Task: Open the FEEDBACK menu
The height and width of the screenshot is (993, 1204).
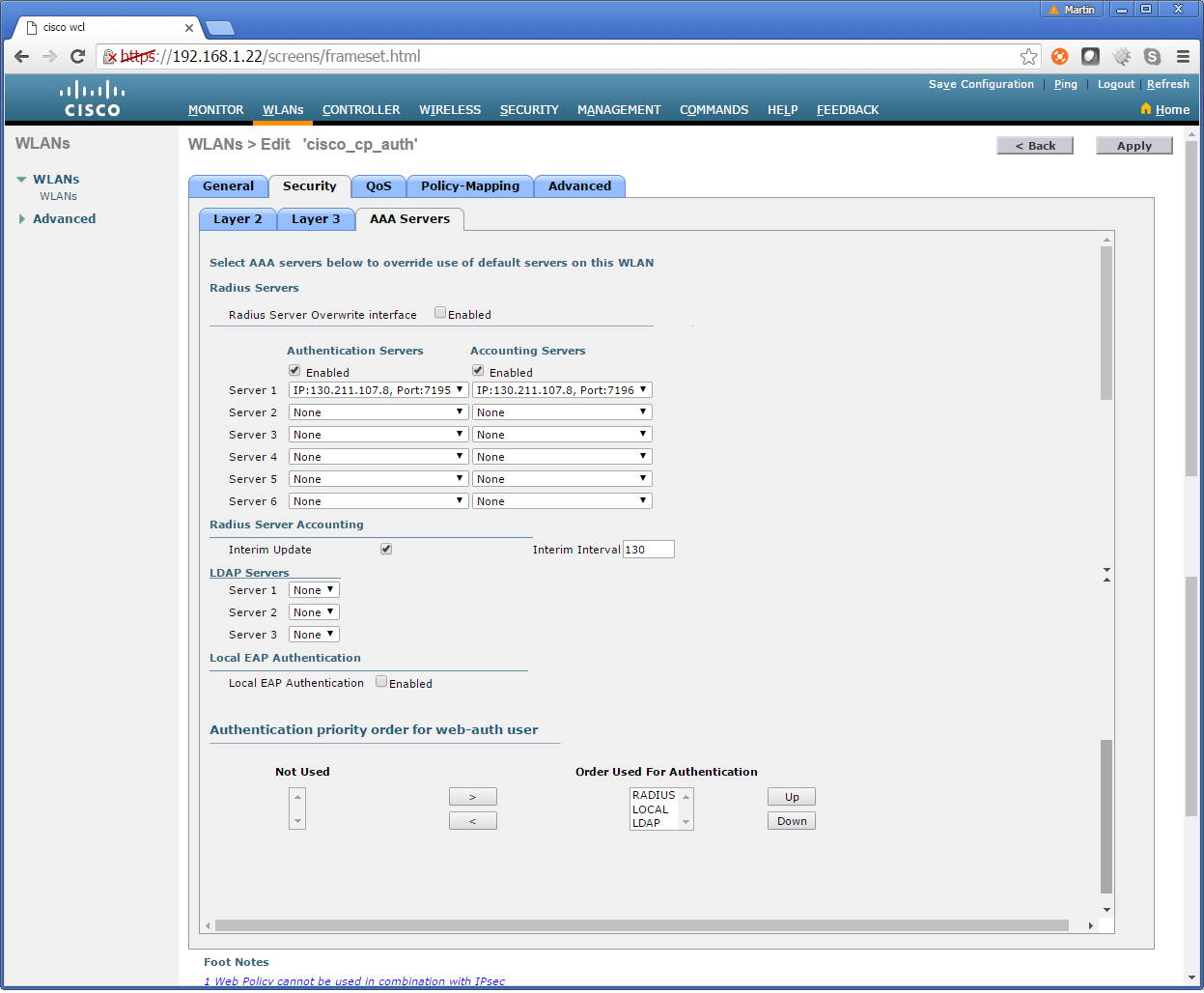Action: point(848,110)
